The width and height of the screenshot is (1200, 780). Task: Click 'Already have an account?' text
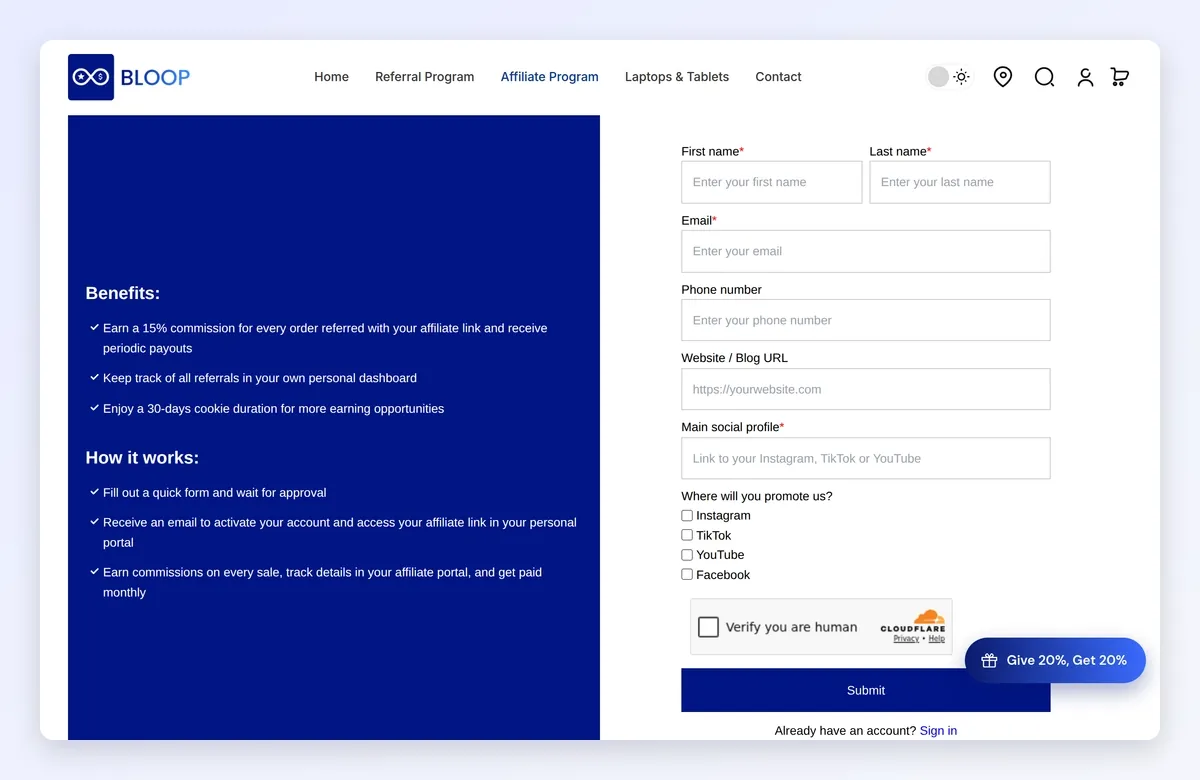coord(845,731)
